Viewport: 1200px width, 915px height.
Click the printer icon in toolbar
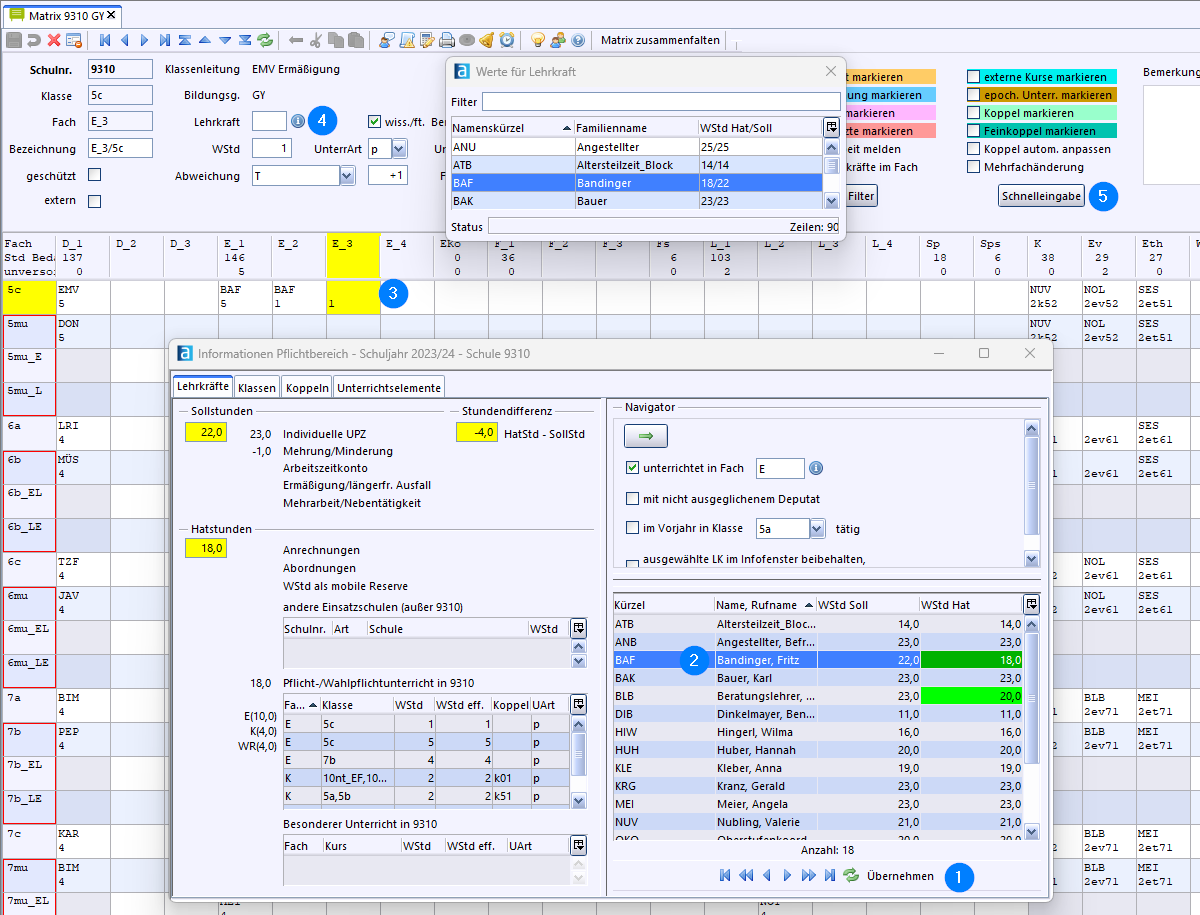(x=447, y=40)
